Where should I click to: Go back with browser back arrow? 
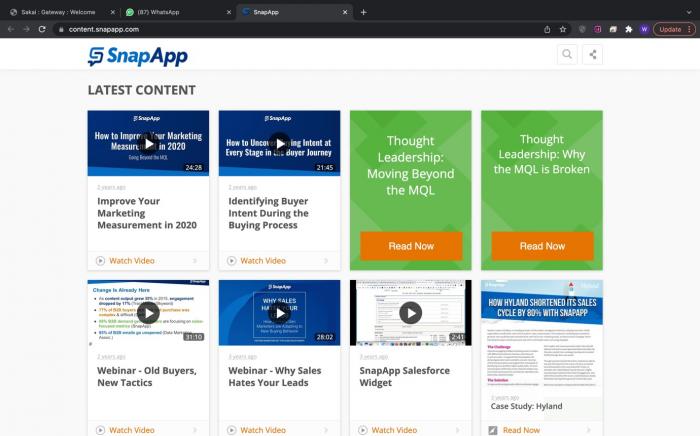point(11,29)
